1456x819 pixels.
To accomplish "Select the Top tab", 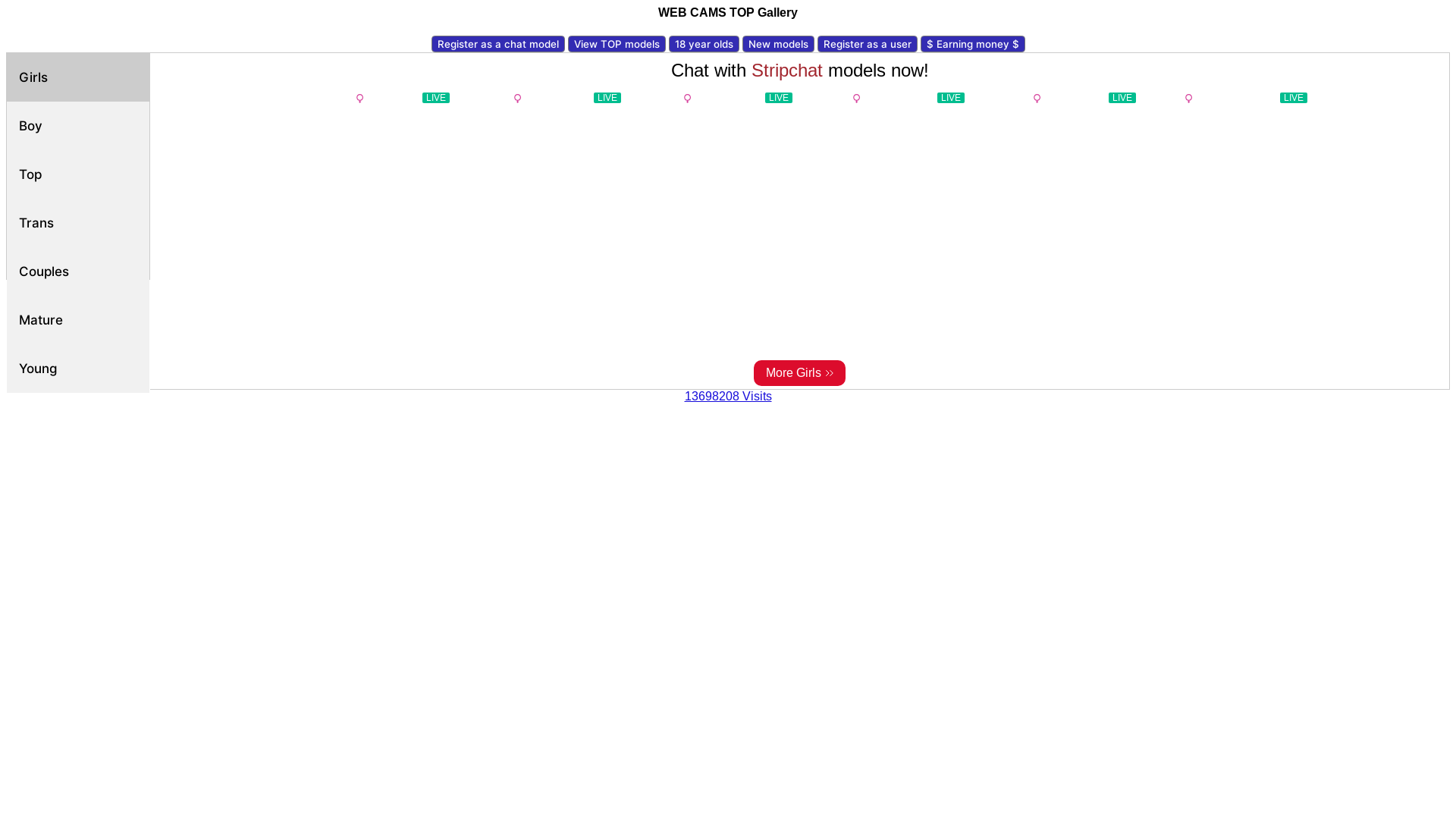I will (78, 174).
